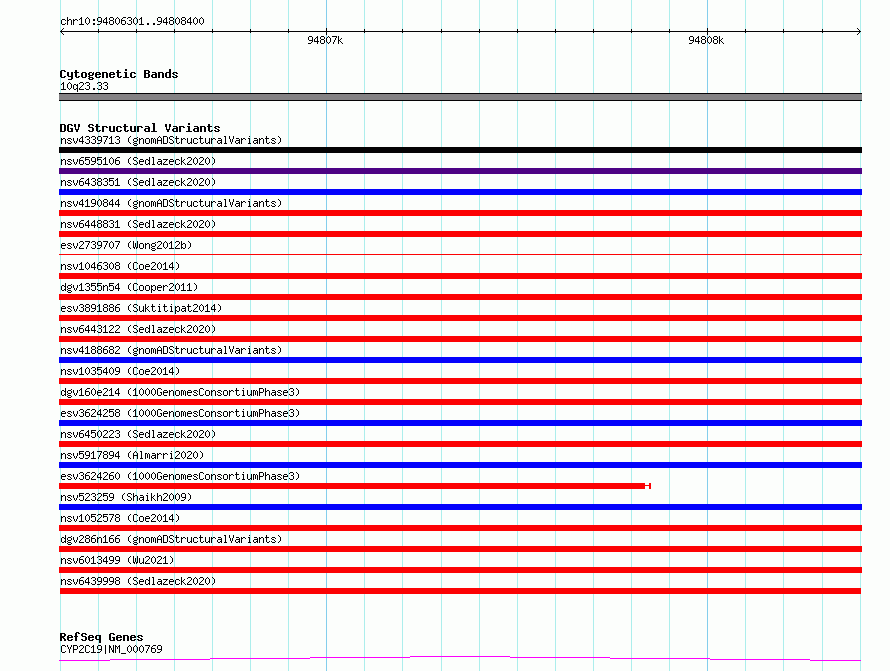The image size is (890, 671).
Task: Click the red bar for nsv6013499
Action: (460, 570)
